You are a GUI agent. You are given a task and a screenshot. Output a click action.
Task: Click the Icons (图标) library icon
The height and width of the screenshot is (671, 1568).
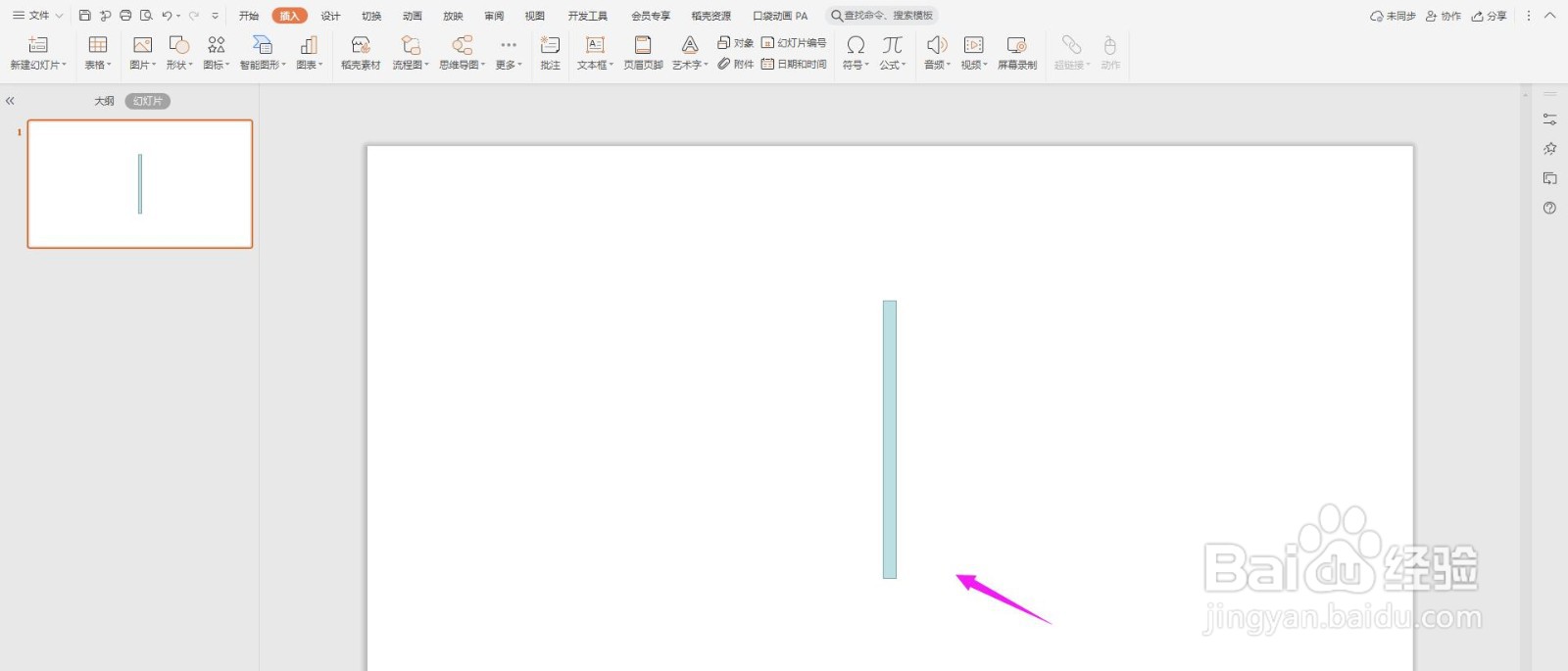point(217,45)
